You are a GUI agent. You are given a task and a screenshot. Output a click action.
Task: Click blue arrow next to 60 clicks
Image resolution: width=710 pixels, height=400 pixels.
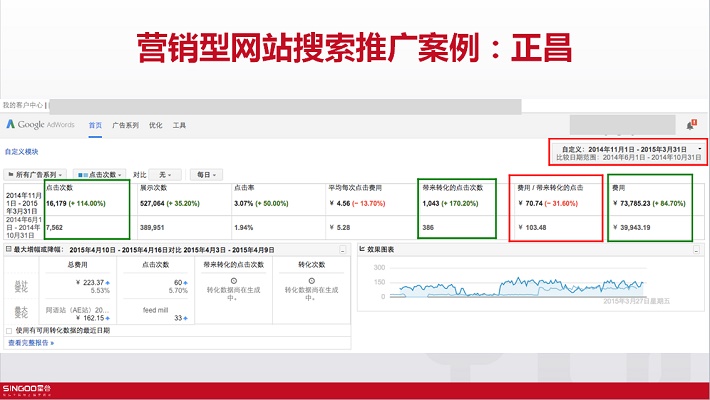pos(186,283)
